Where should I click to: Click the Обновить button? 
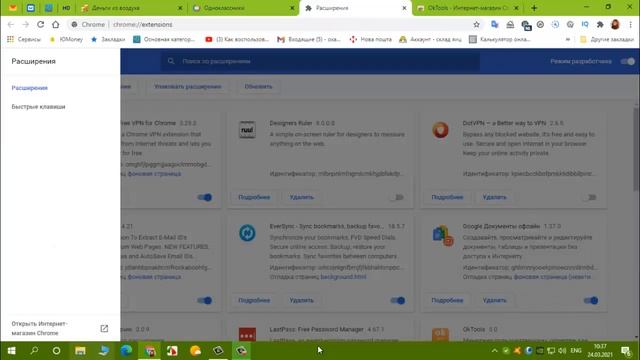258,87
